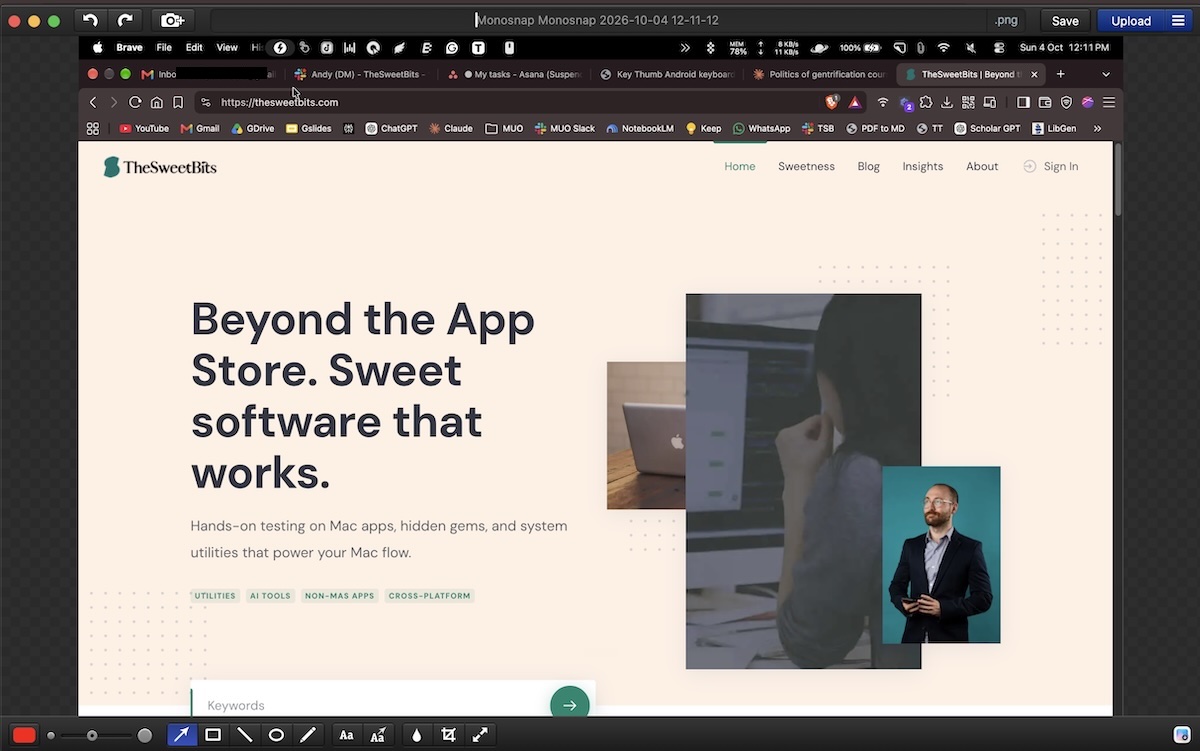Open the Edit menu
This screenshot has width=1200, height=751.
coord(194,47)
